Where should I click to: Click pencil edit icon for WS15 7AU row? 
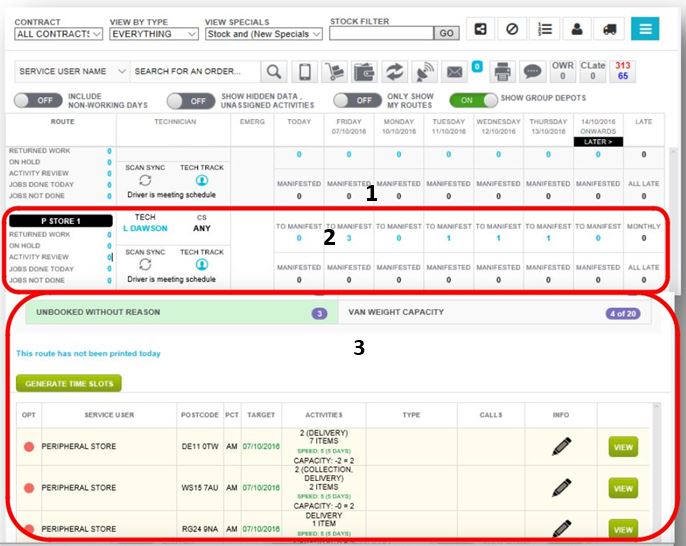point(561,488)
